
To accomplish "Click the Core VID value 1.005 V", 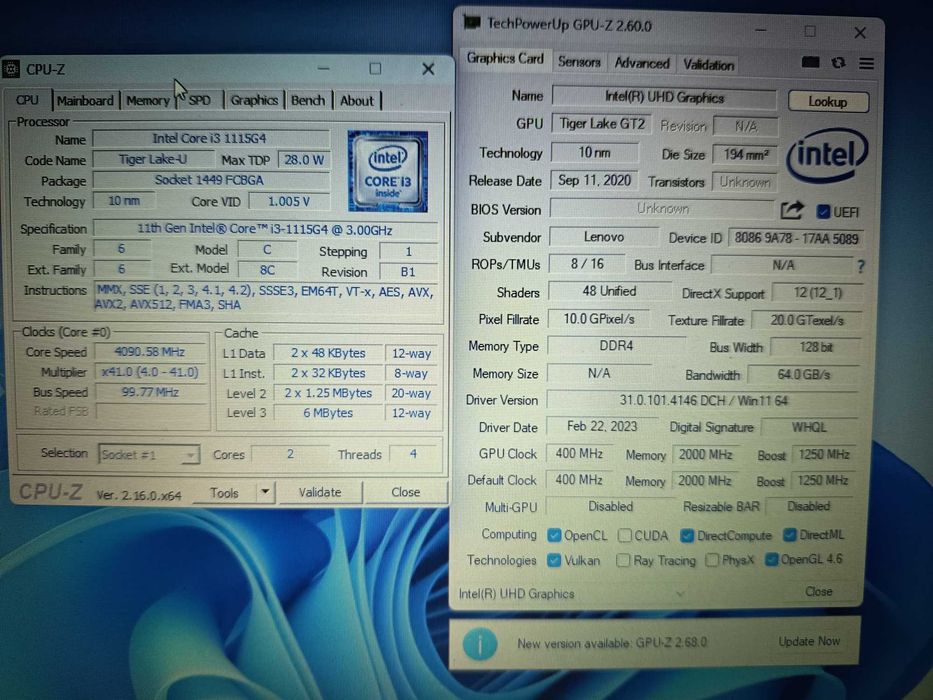I will 289,201.
